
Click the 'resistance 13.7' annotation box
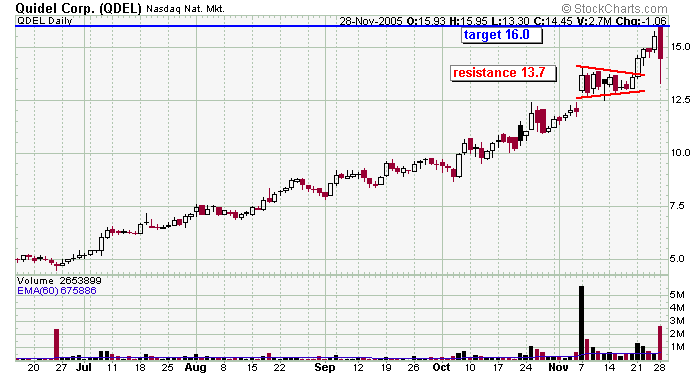point(503,73)
